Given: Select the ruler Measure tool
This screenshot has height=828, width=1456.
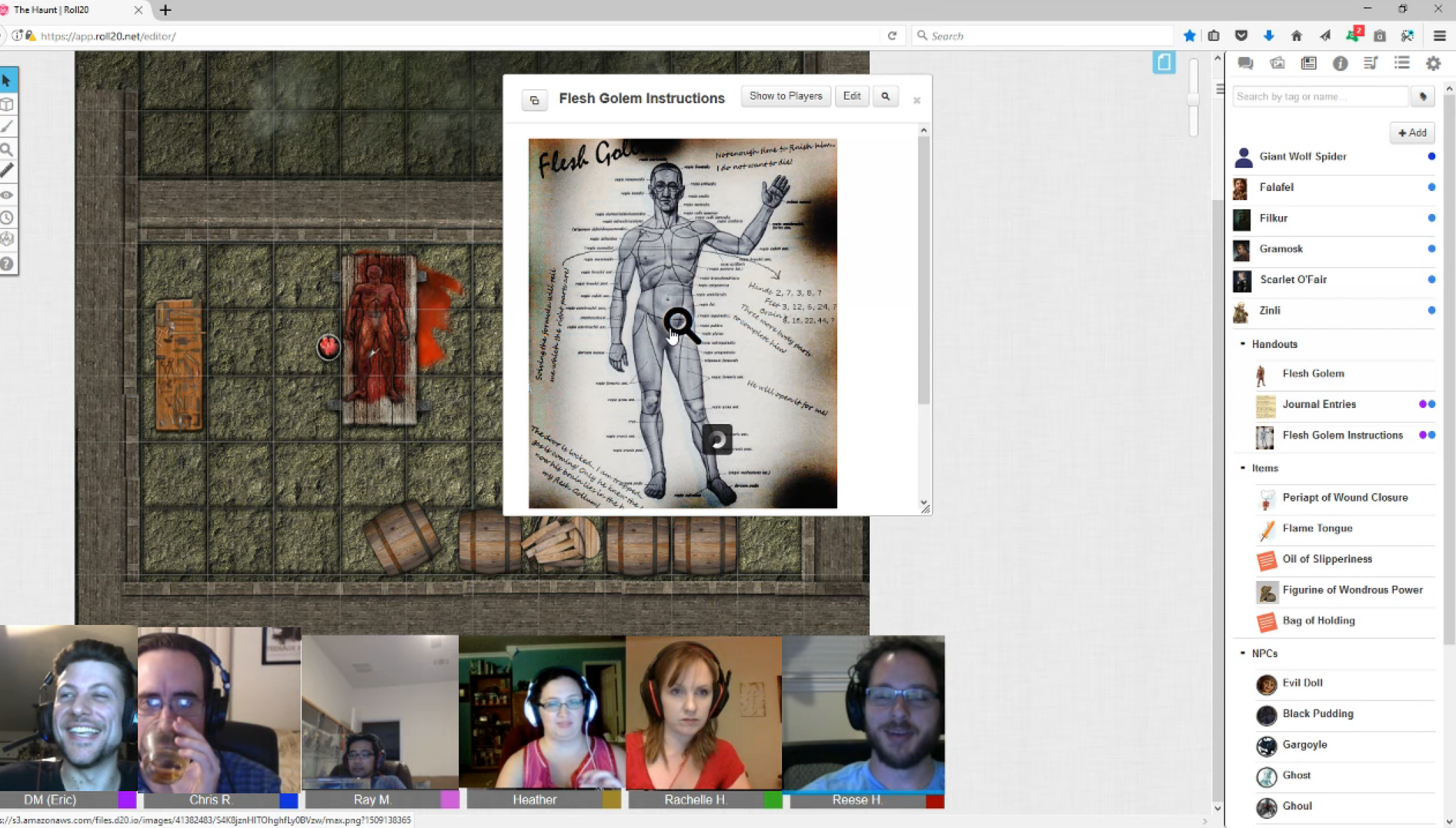Looking at the screenshot, I should (8, 171).
